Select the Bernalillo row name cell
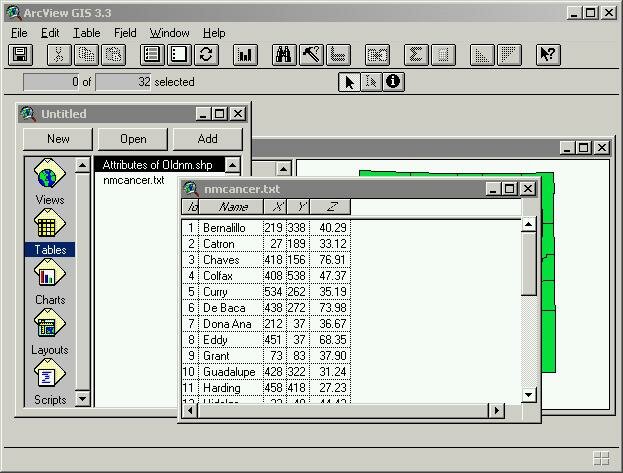This screenshot has height=473, width=623. click(x=231, y=228)
